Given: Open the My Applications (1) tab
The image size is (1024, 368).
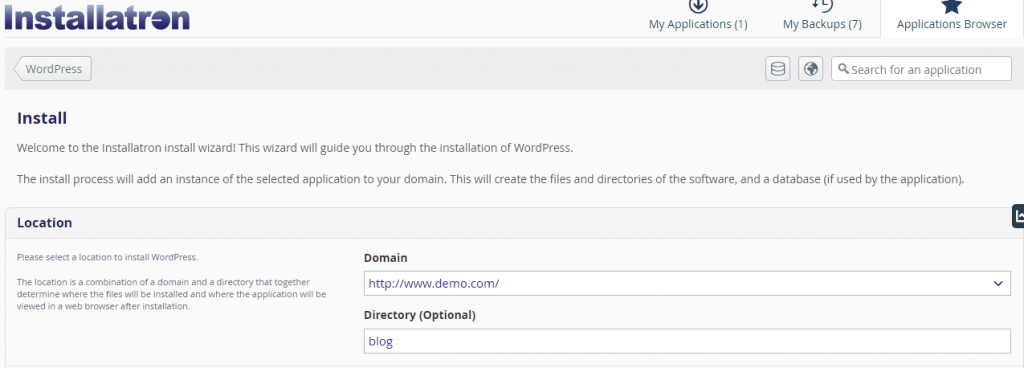Looking at the screenshot, I should tap(698, 24).
